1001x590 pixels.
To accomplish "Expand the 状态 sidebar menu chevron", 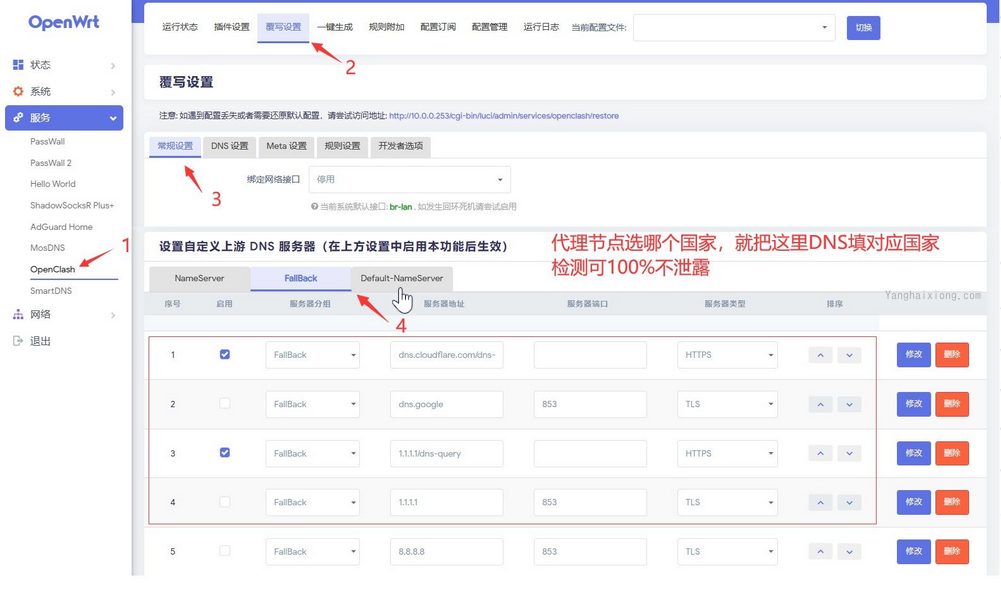I will pyautogui.click(x=113, y=66).
